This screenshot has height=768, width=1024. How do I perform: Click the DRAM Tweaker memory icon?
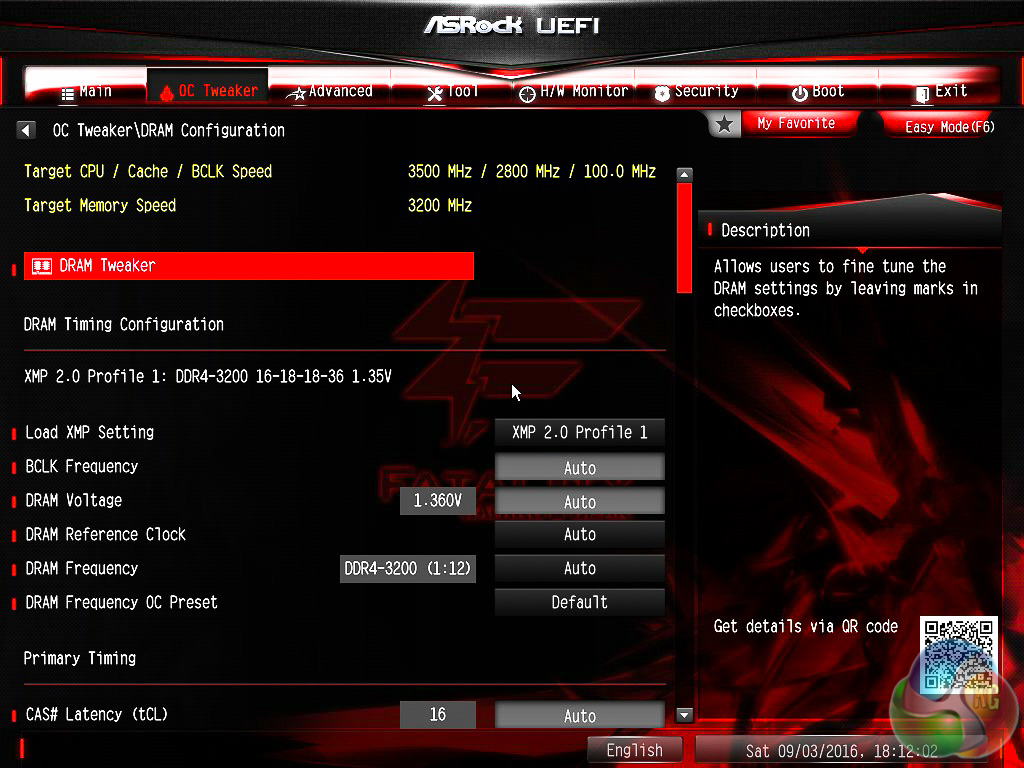42,266
